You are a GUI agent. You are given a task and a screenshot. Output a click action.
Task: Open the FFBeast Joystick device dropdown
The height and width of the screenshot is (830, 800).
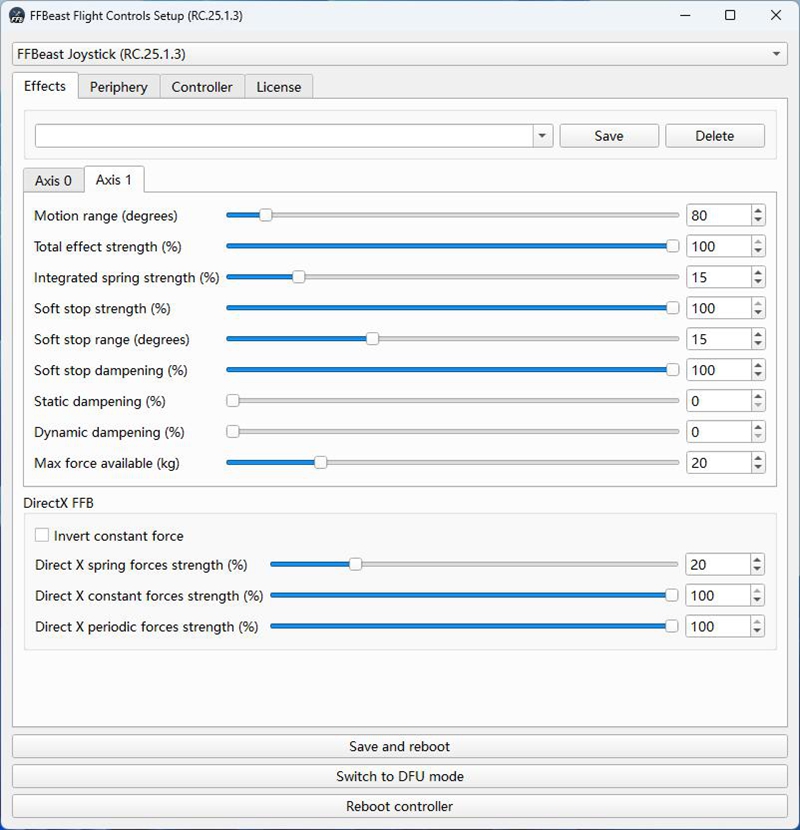pyautogui.click(x=778, y=53)
